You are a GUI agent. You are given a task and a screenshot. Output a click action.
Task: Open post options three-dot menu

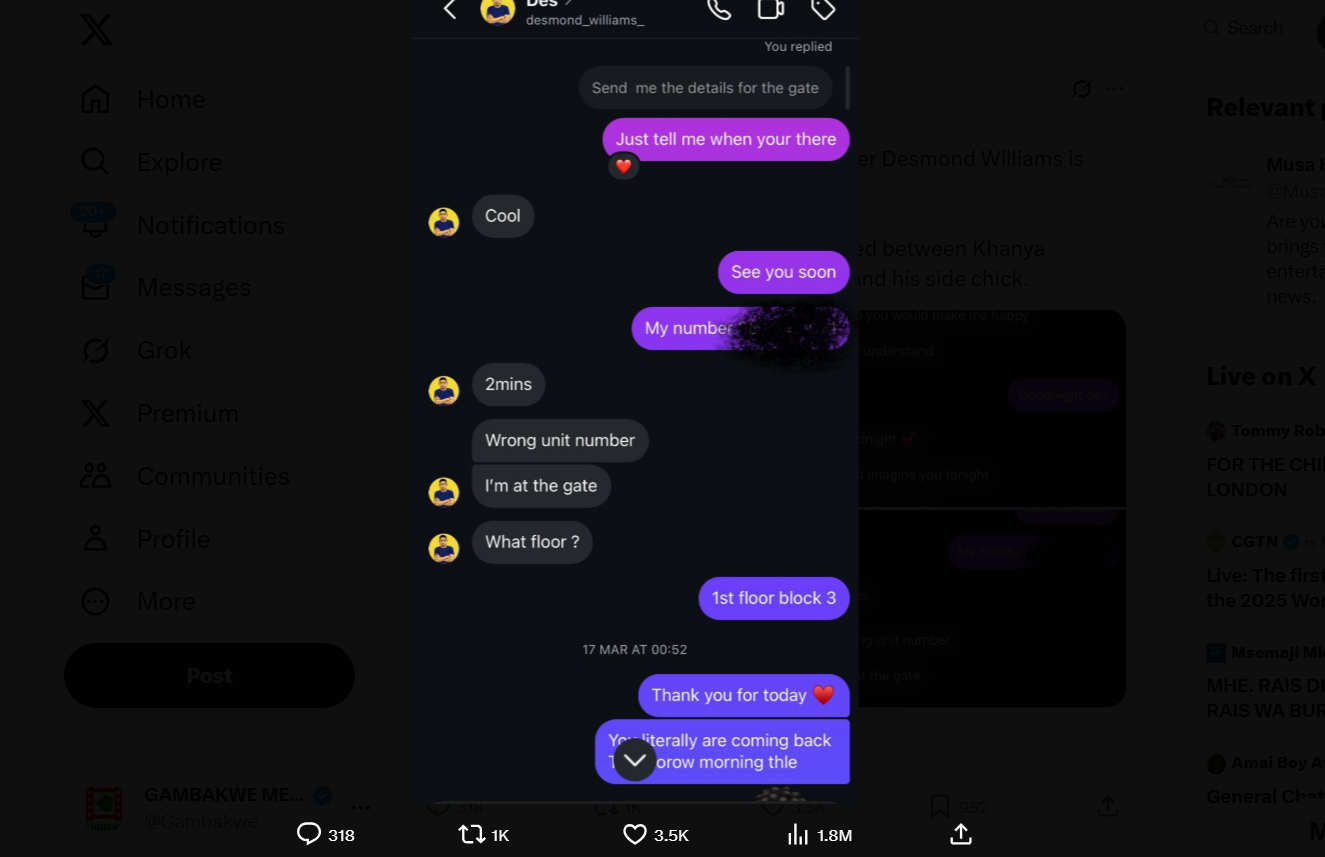[1115, 89]
